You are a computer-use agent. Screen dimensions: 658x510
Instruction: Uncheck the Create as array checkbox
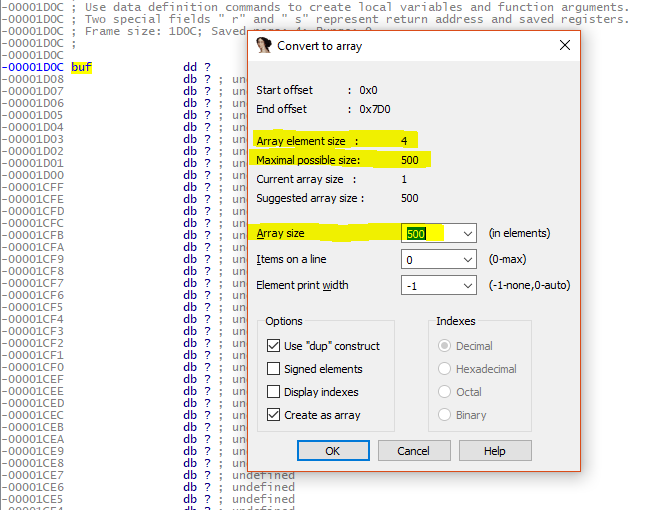pos(274,415)
